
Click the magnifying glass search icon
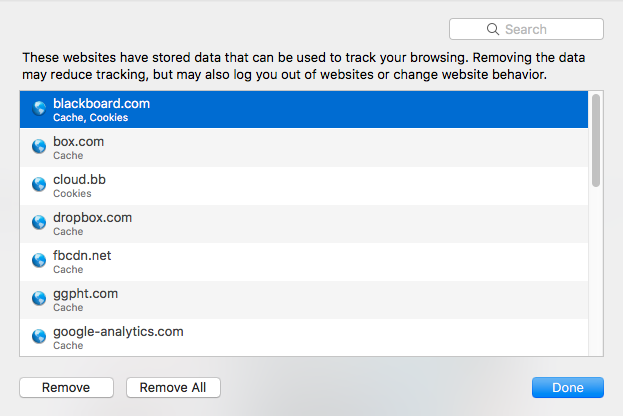[x=493, y=30]
